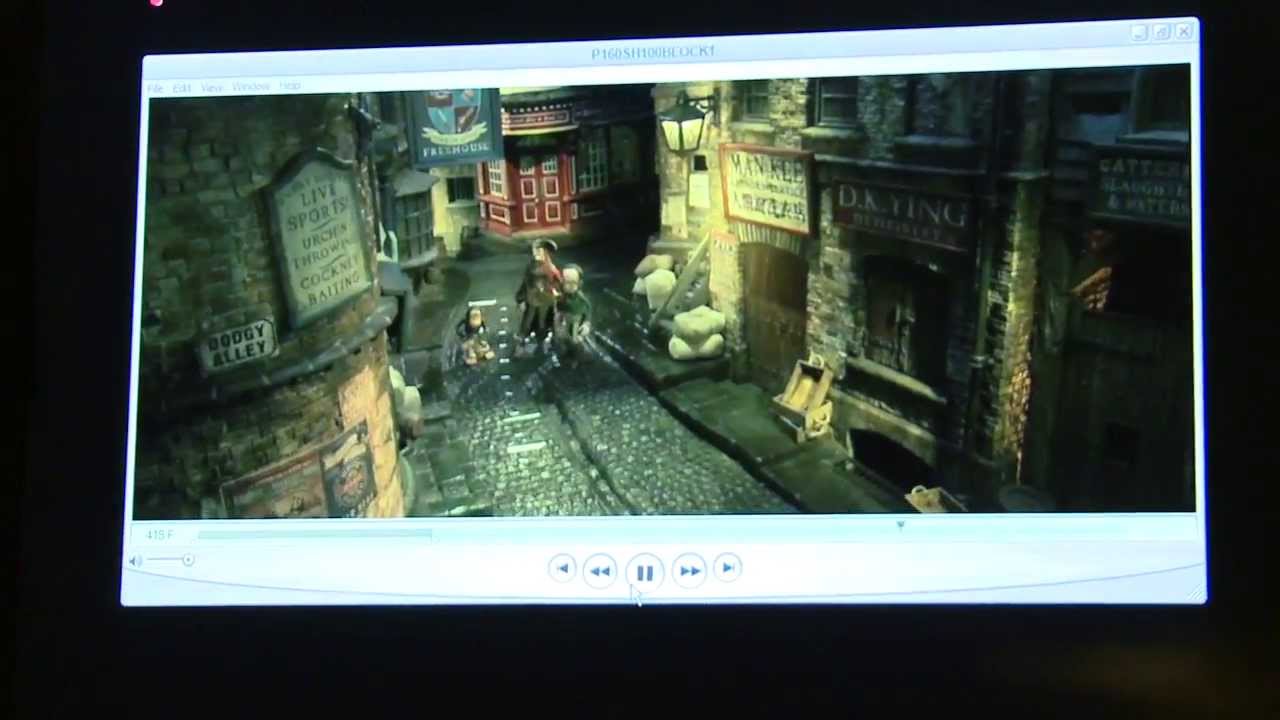Image resolution: width=1280 pixels, height=720 pixels.
Task: Click the window resize grip corner
Action: tap(1196, 594)
